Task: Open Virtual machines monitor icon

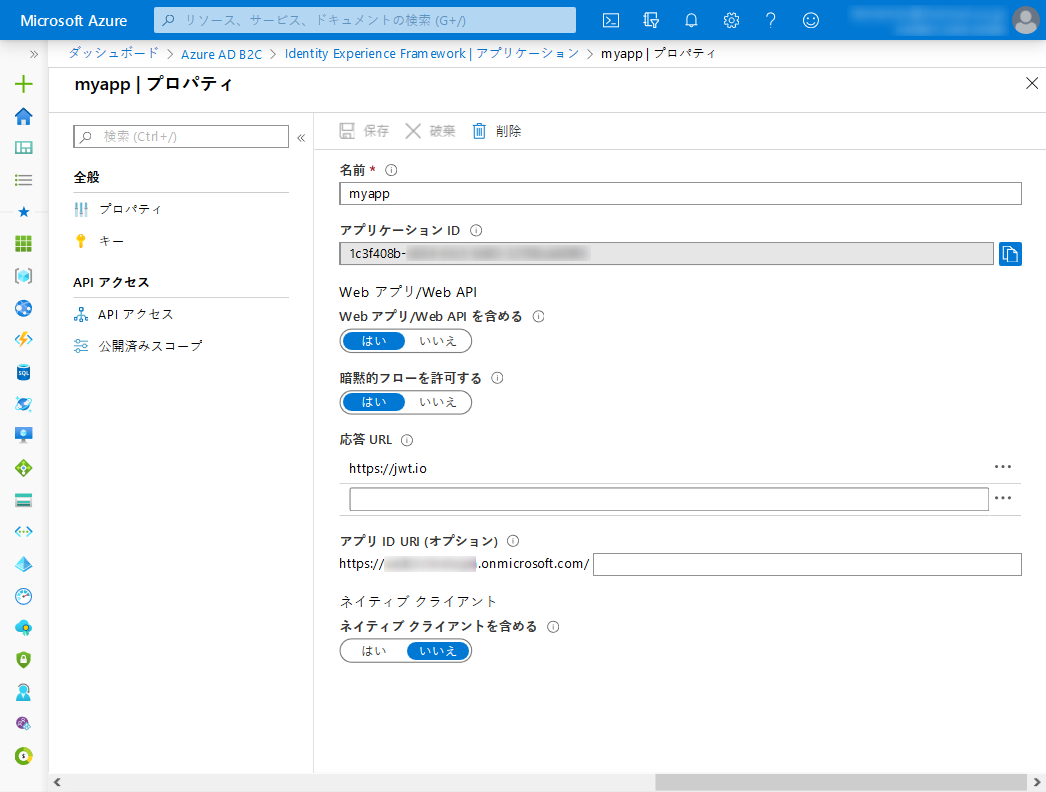Action: tap(23, 436)
